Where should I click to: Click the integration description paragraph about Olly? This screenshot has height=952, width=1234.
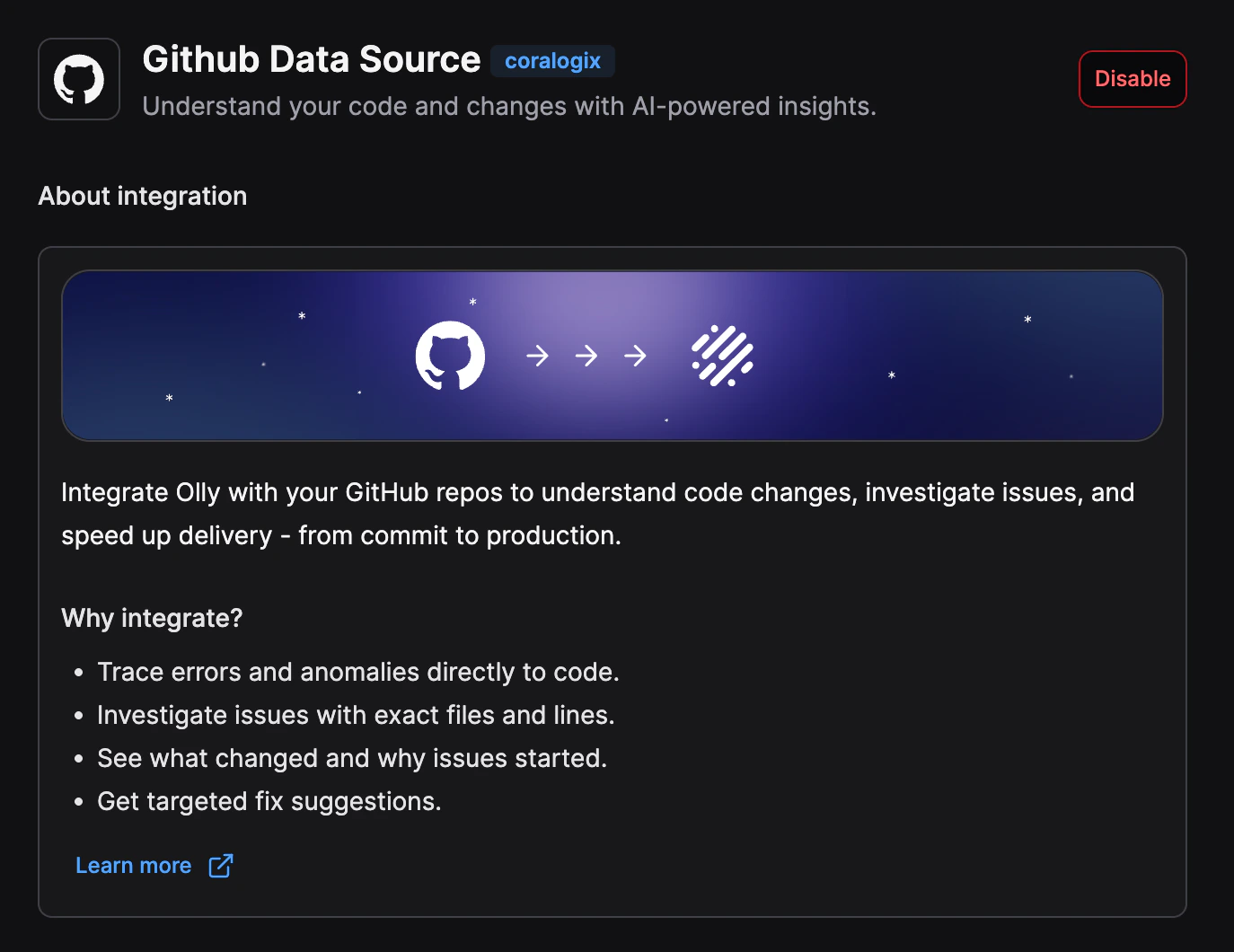pos(597,514)
